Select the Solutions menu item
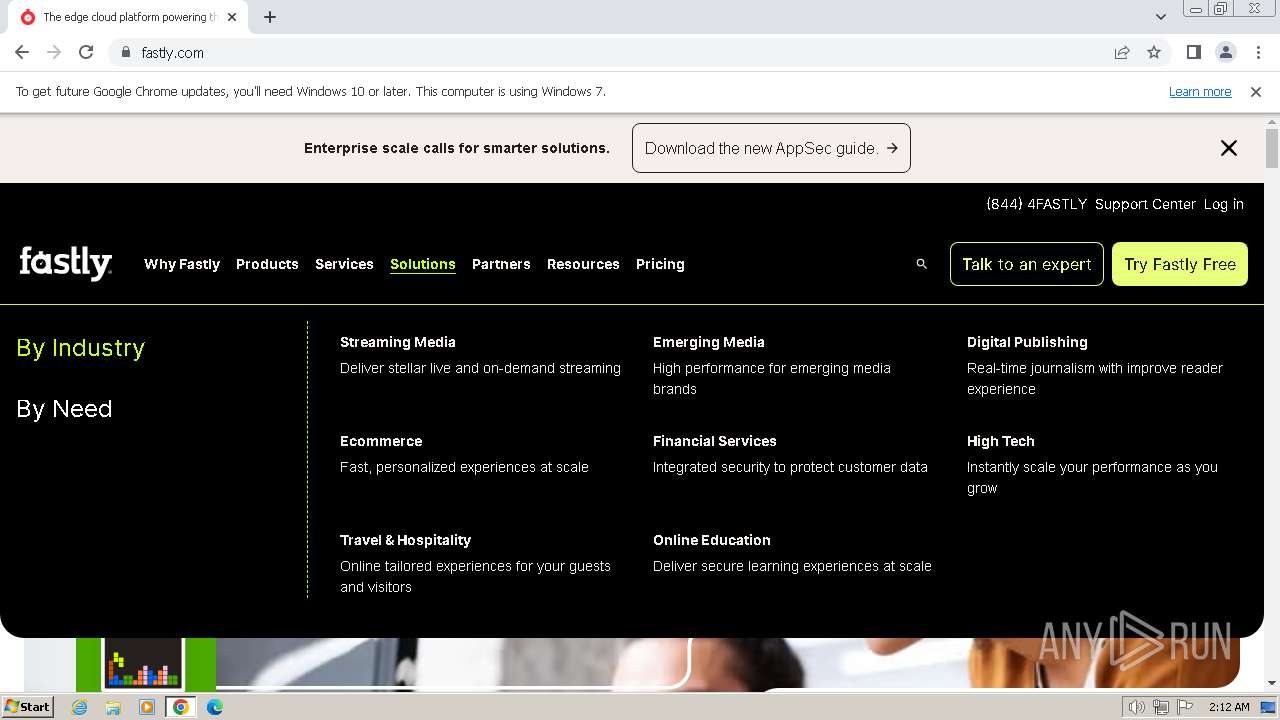Screen dimensions: 1280x720 click(x=423, y=264)
